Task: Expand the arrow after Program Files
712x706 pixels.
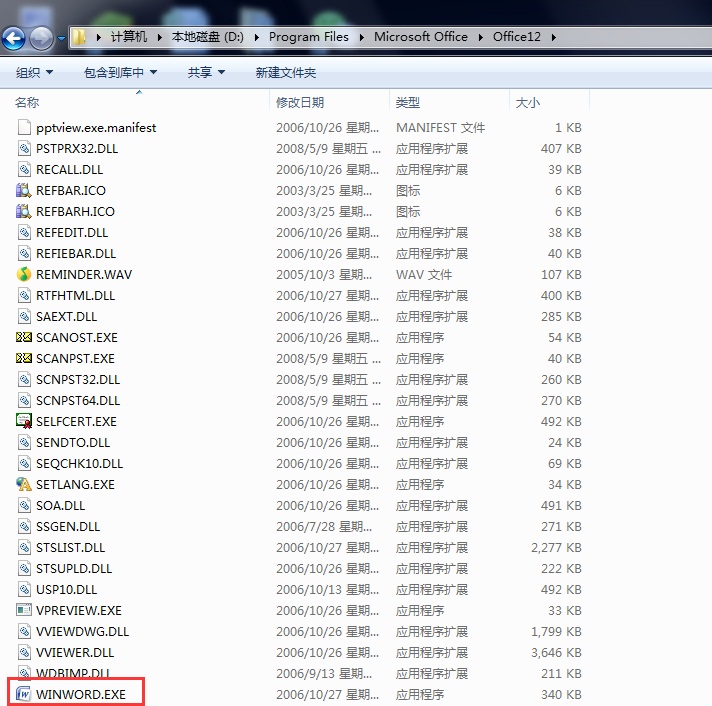Action: pyautogui.click(x=361, y=37)
